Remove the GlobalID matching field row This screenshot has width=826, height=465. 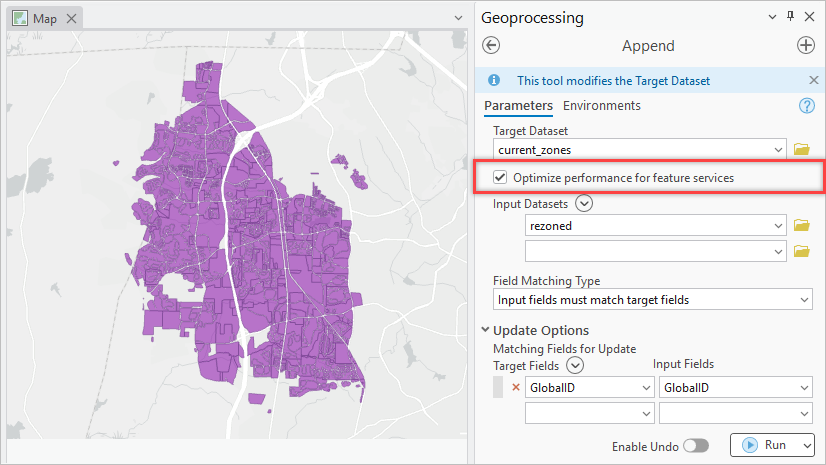517,388
